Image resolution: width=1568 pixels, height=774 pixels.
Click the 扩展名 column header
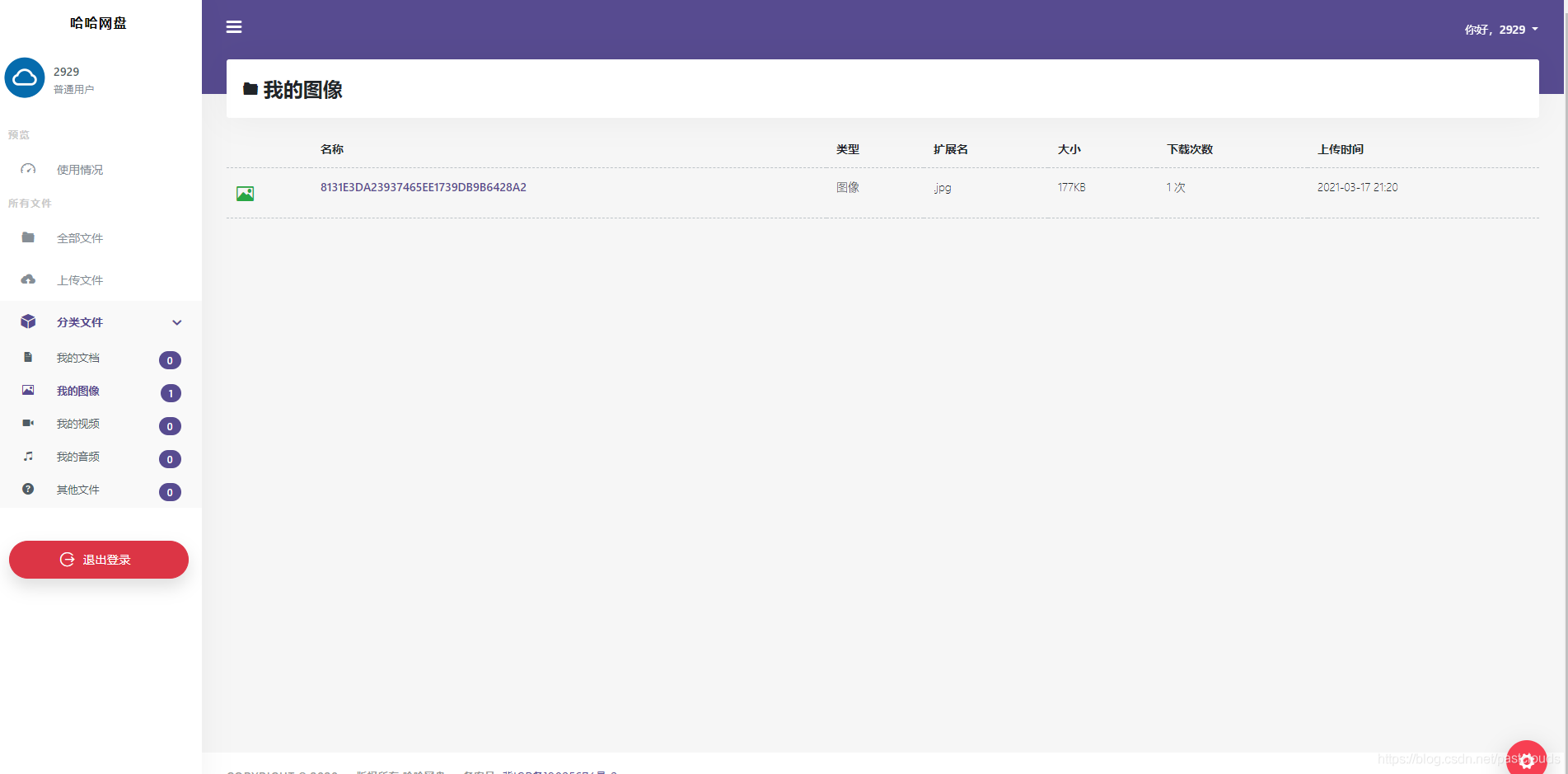(951, 149)
